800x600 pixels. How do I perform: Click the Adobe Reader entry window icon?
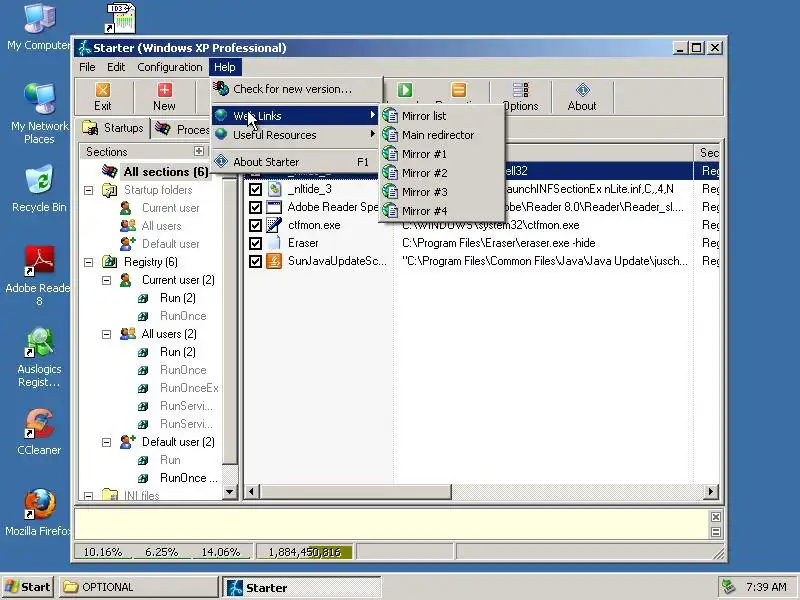pyautogui.click(x=274, y=207)
